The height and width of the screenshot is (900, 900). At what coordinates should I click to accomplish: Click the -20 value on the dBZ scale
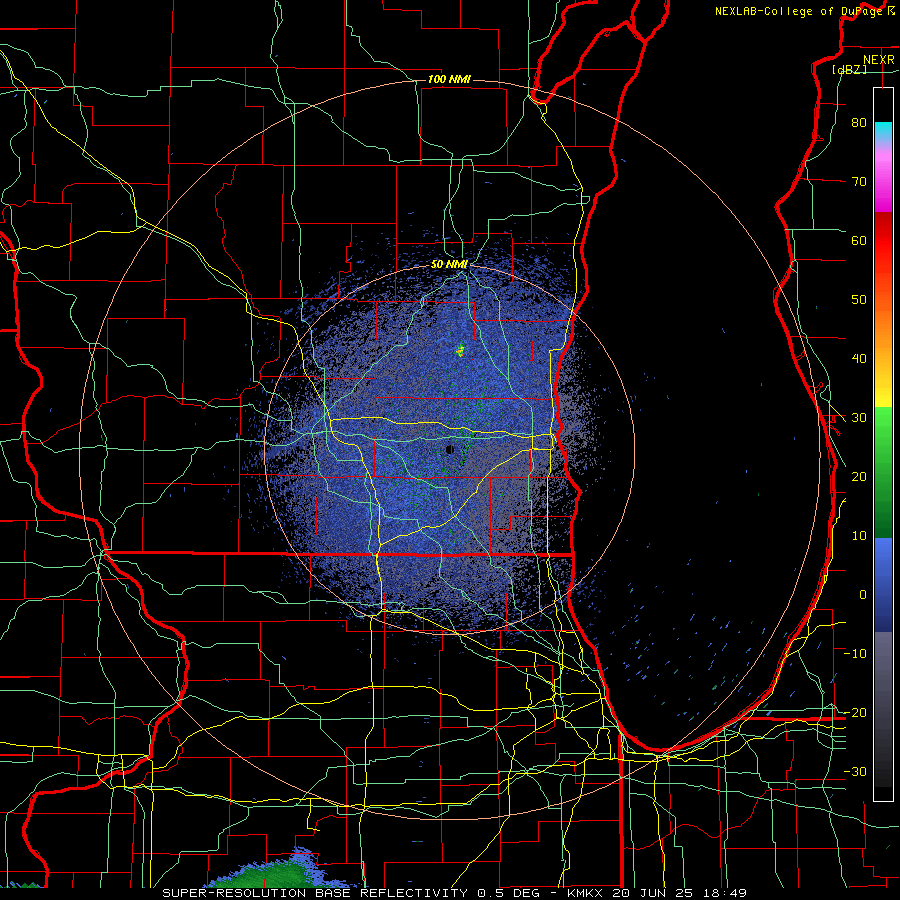point(855,712)
